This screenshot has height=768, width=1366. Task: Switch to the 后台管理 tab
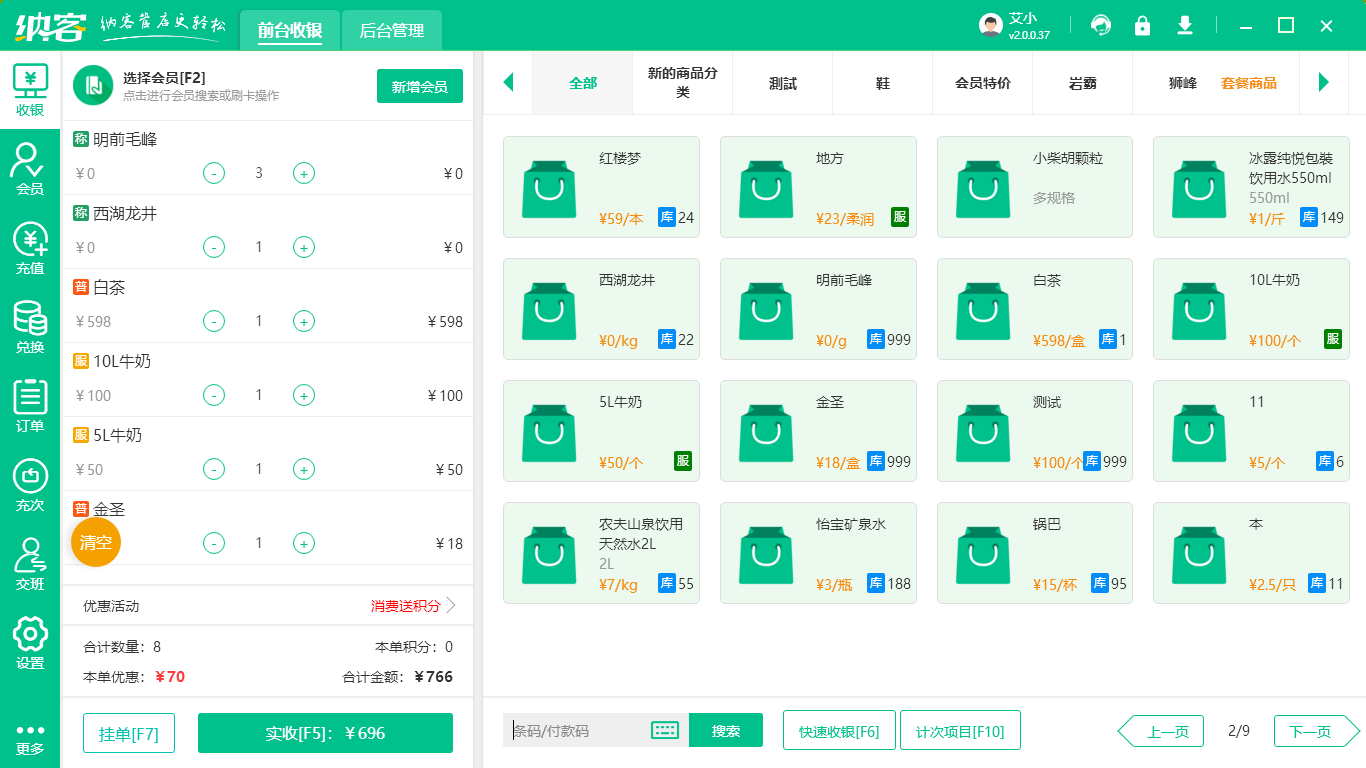392,30
